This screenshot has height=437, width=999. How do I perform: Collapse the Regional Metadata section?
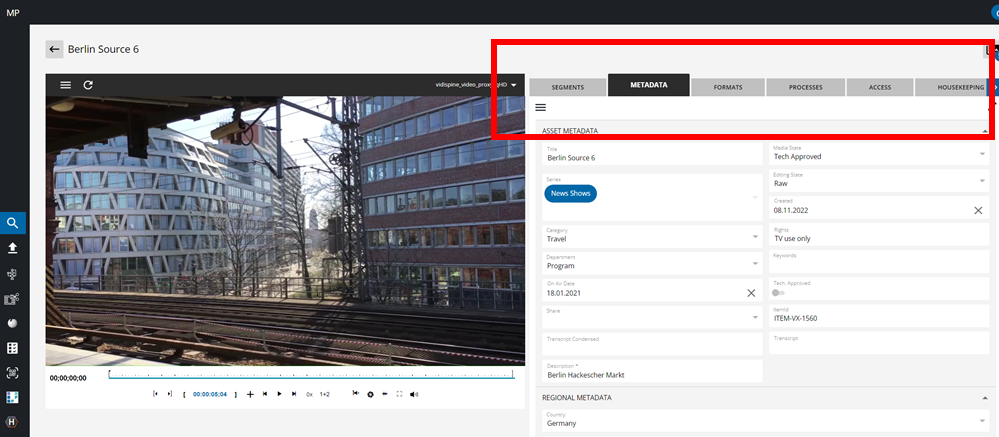point(986,397)
